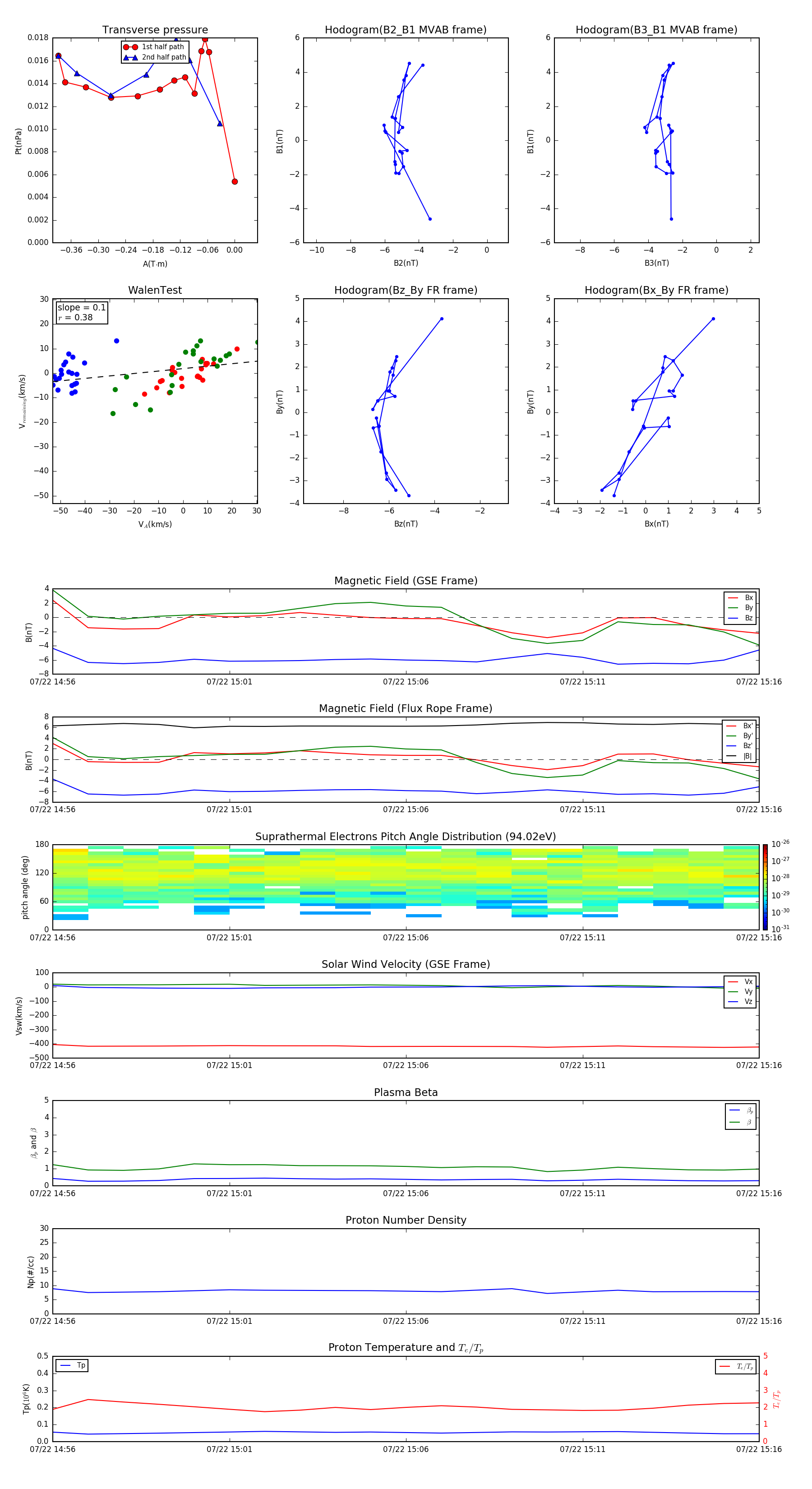Click the 'WalenTest' plot title
812x1489 pixels.
[x=155, y=290]
